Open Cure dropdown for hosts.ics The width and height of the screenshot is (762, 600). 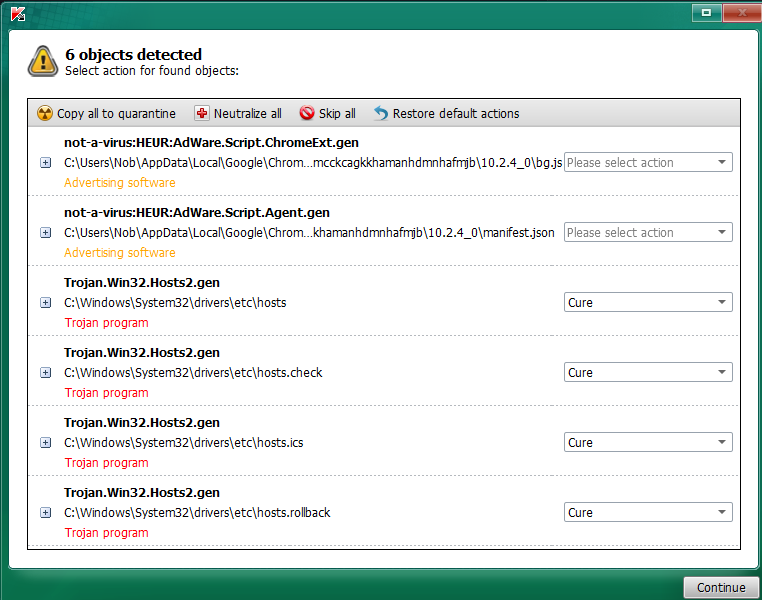click(x=648, y=442)
